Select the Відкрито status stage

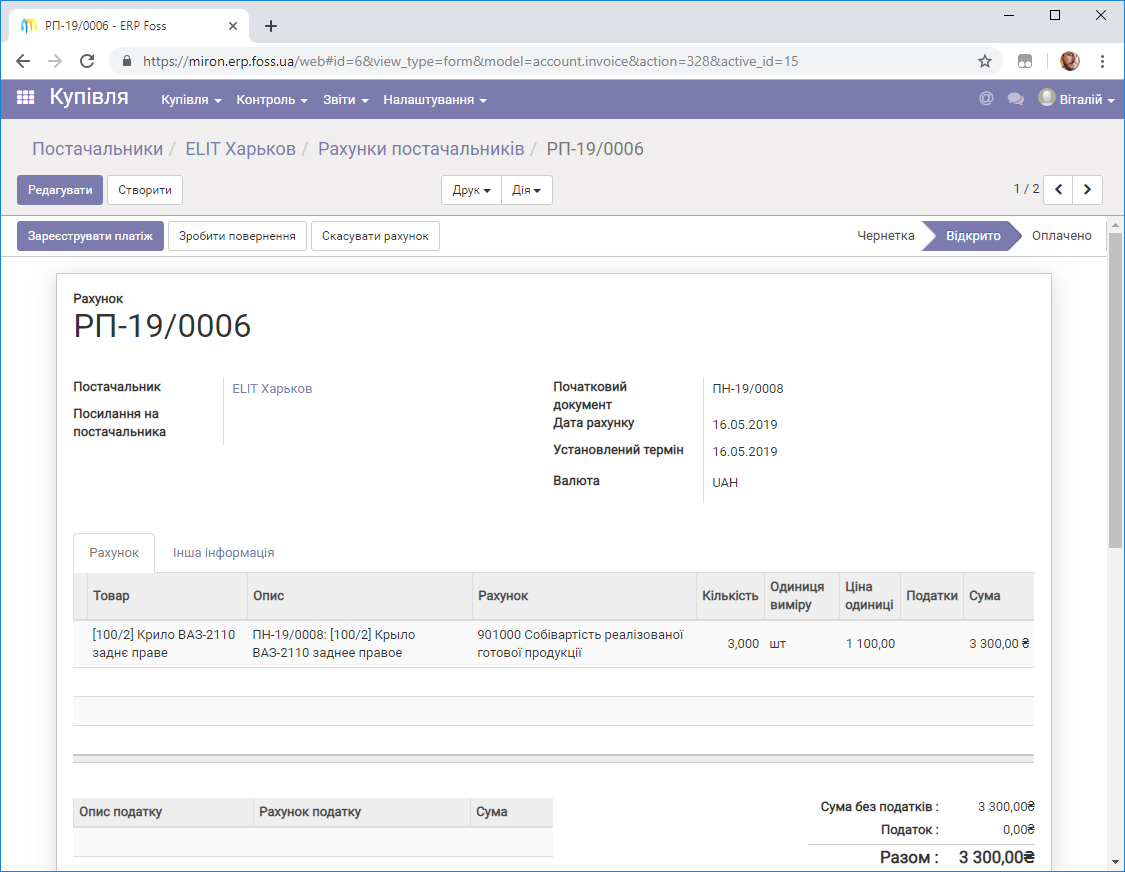973,236
